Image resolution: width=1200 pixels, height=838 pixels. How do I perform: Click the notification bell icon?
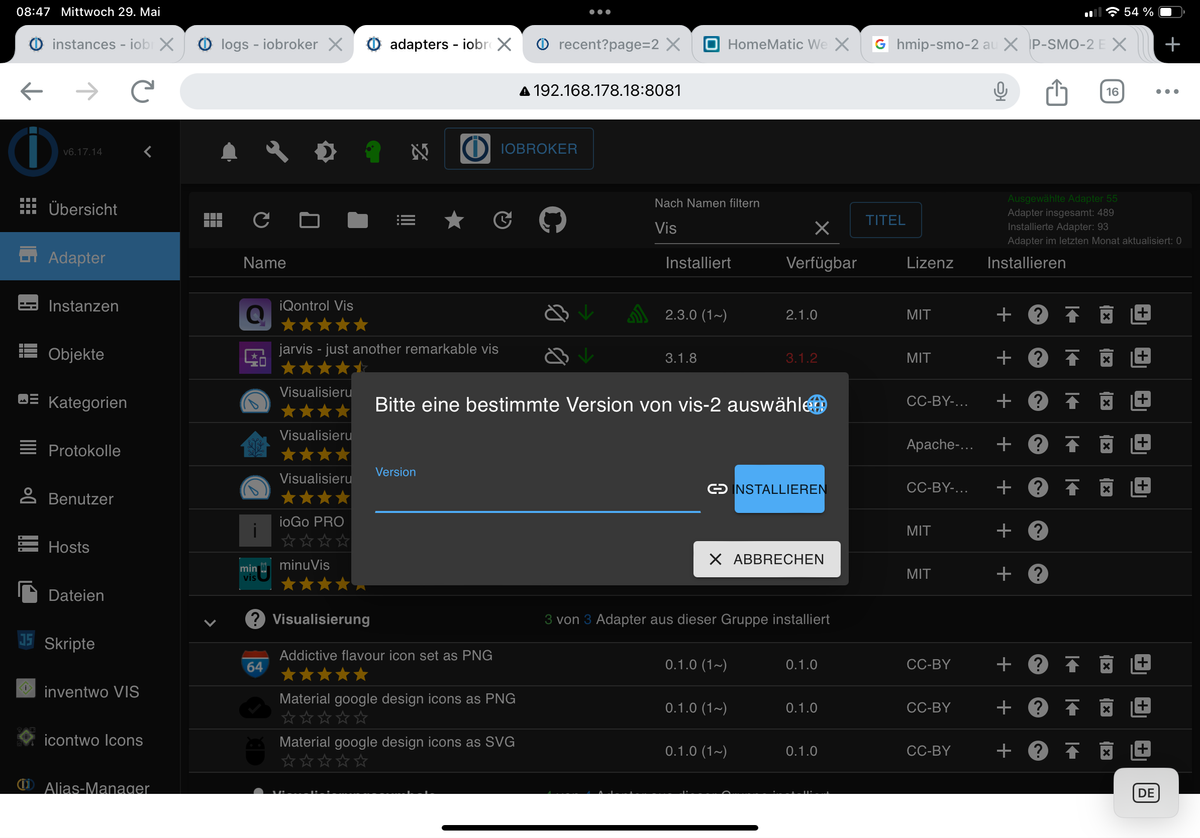pos(229,151)
